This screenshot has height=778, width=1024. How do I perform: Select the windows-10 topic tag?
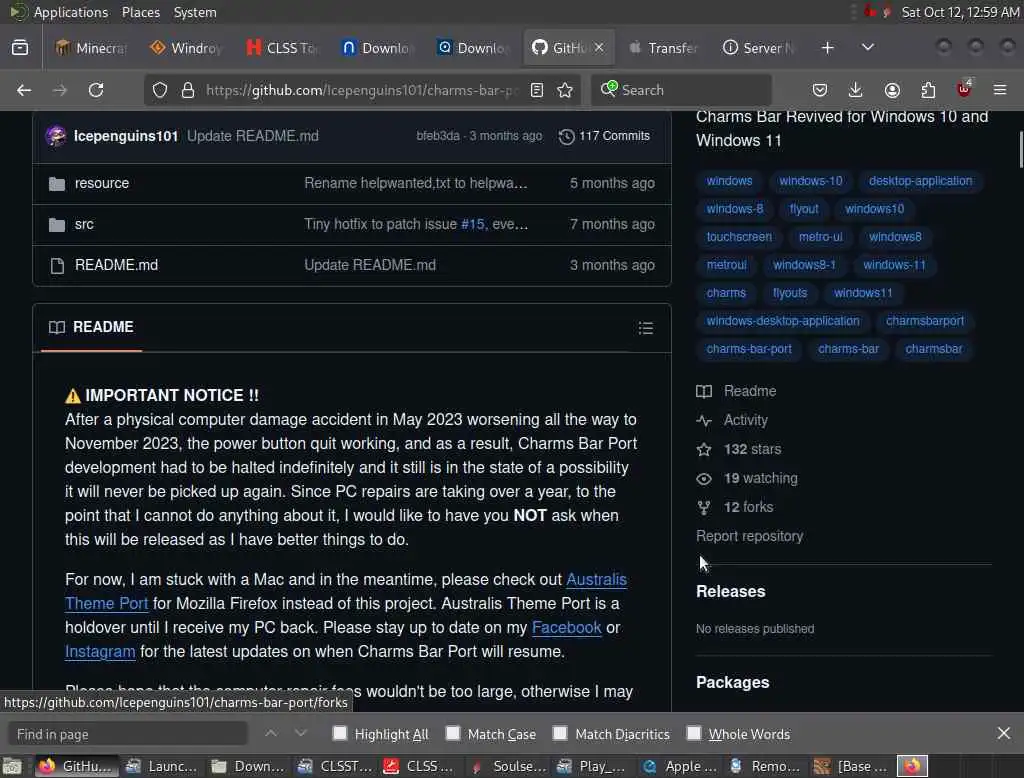pyautogui.click(x=810, y=181)
